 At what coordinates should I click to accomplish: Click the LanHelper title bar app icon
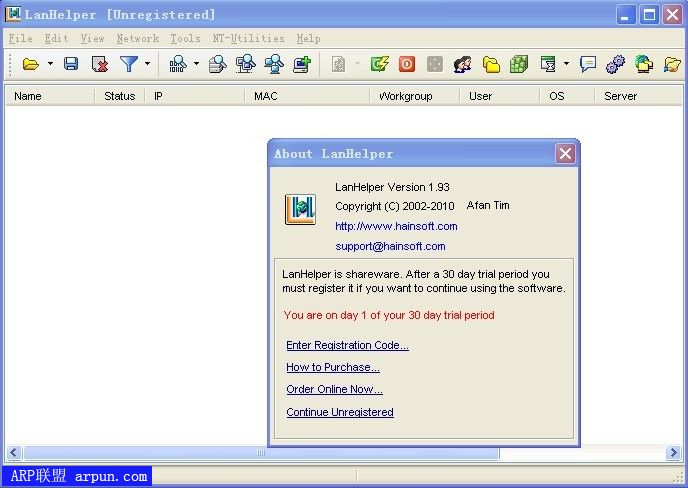13,14
